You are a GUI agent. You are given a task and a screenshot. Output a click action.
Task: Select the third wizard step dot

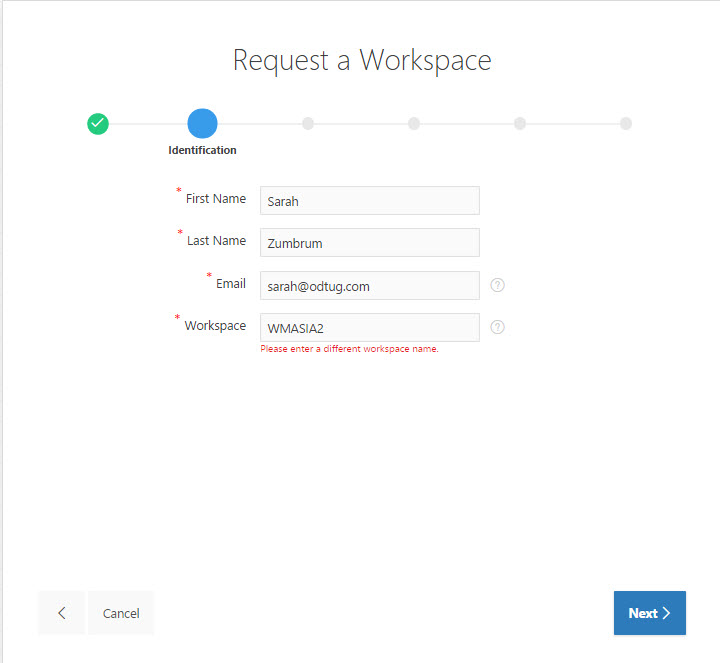pyautogui.click(x=308, y=124)
